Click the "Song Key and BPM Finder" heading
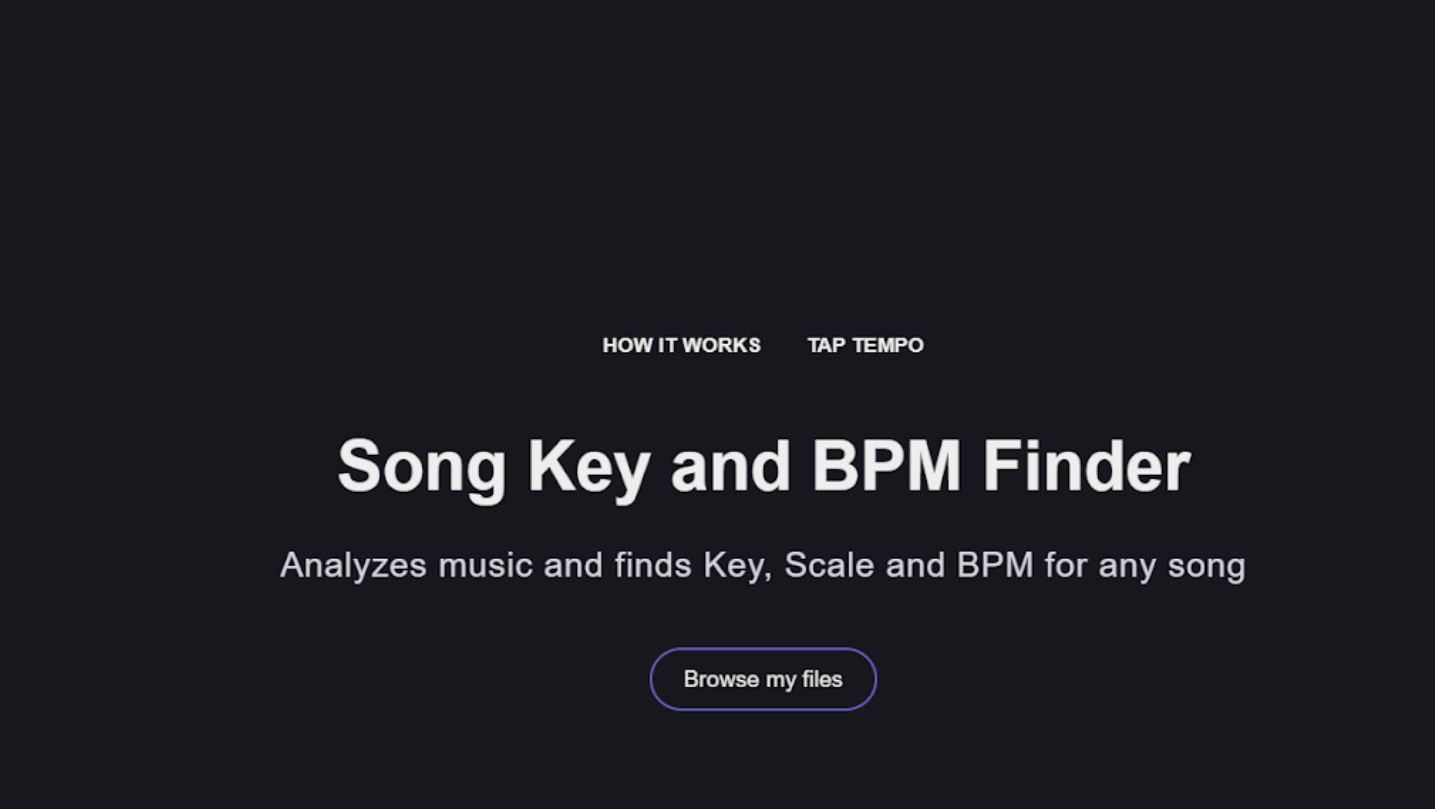 pos(763,463)
